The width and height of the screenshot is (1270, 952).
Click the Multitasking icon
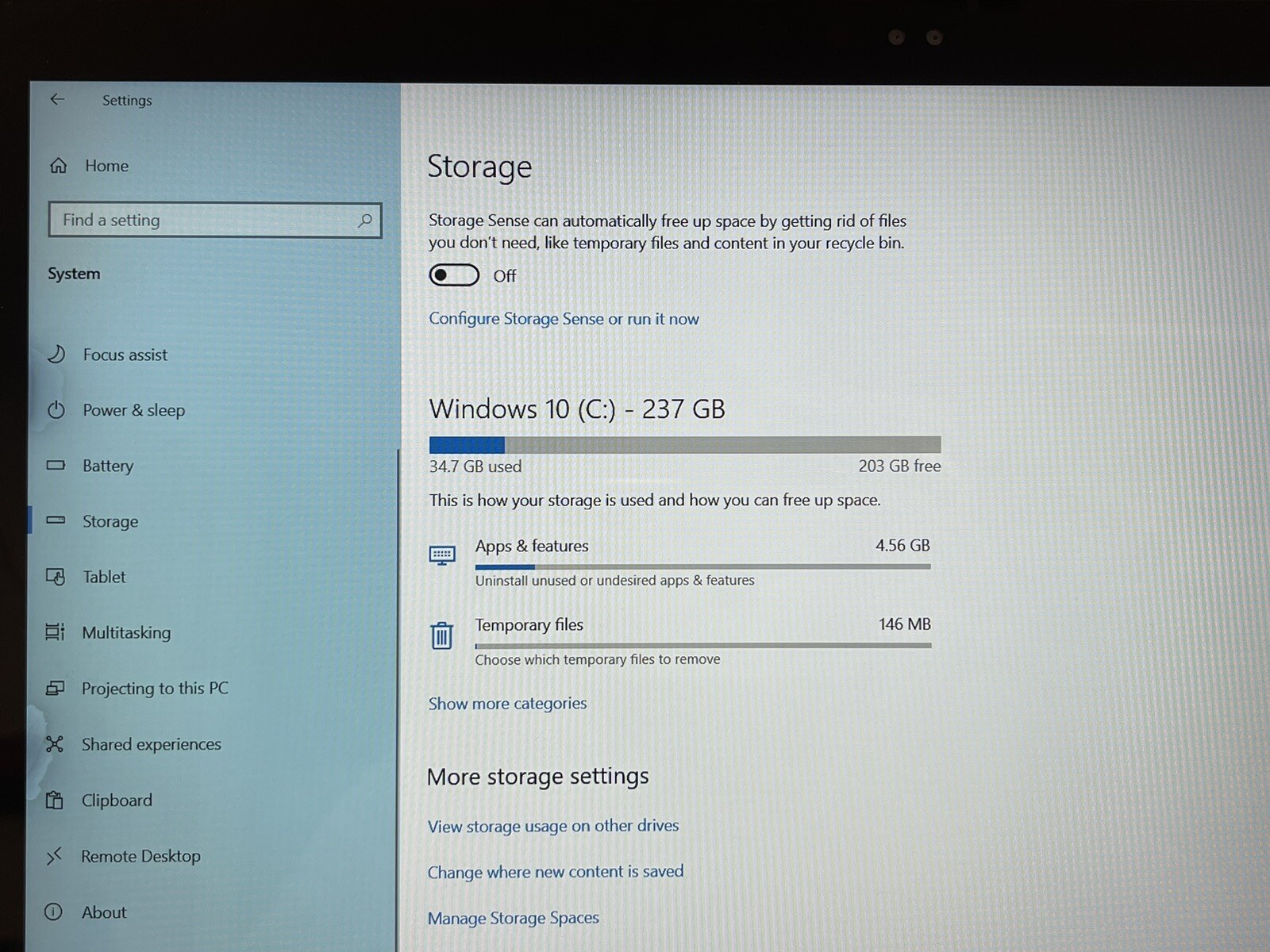pos(55,632)
